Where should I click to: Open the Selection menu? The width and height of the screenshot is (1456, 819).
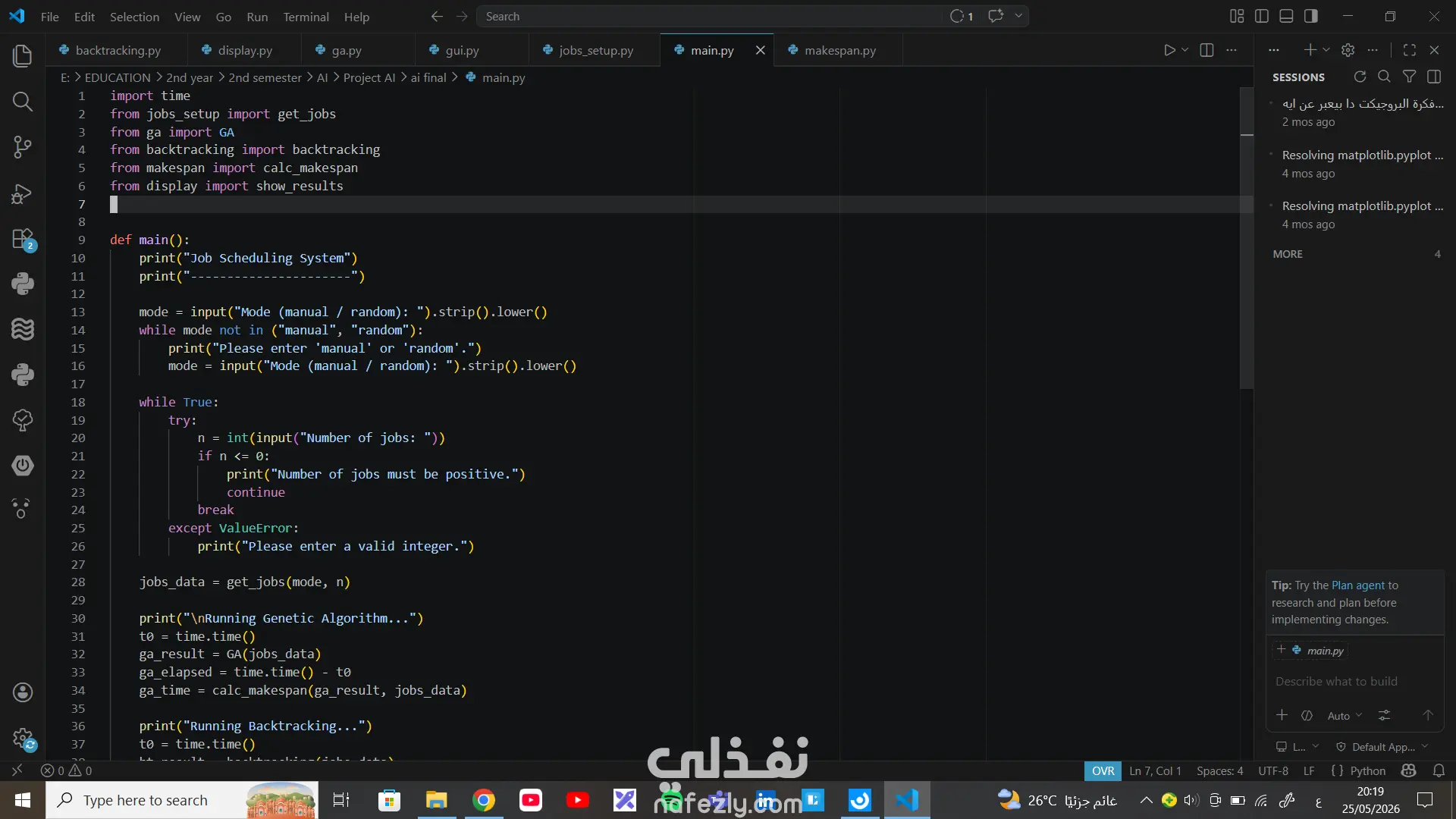tap(134, 17)
